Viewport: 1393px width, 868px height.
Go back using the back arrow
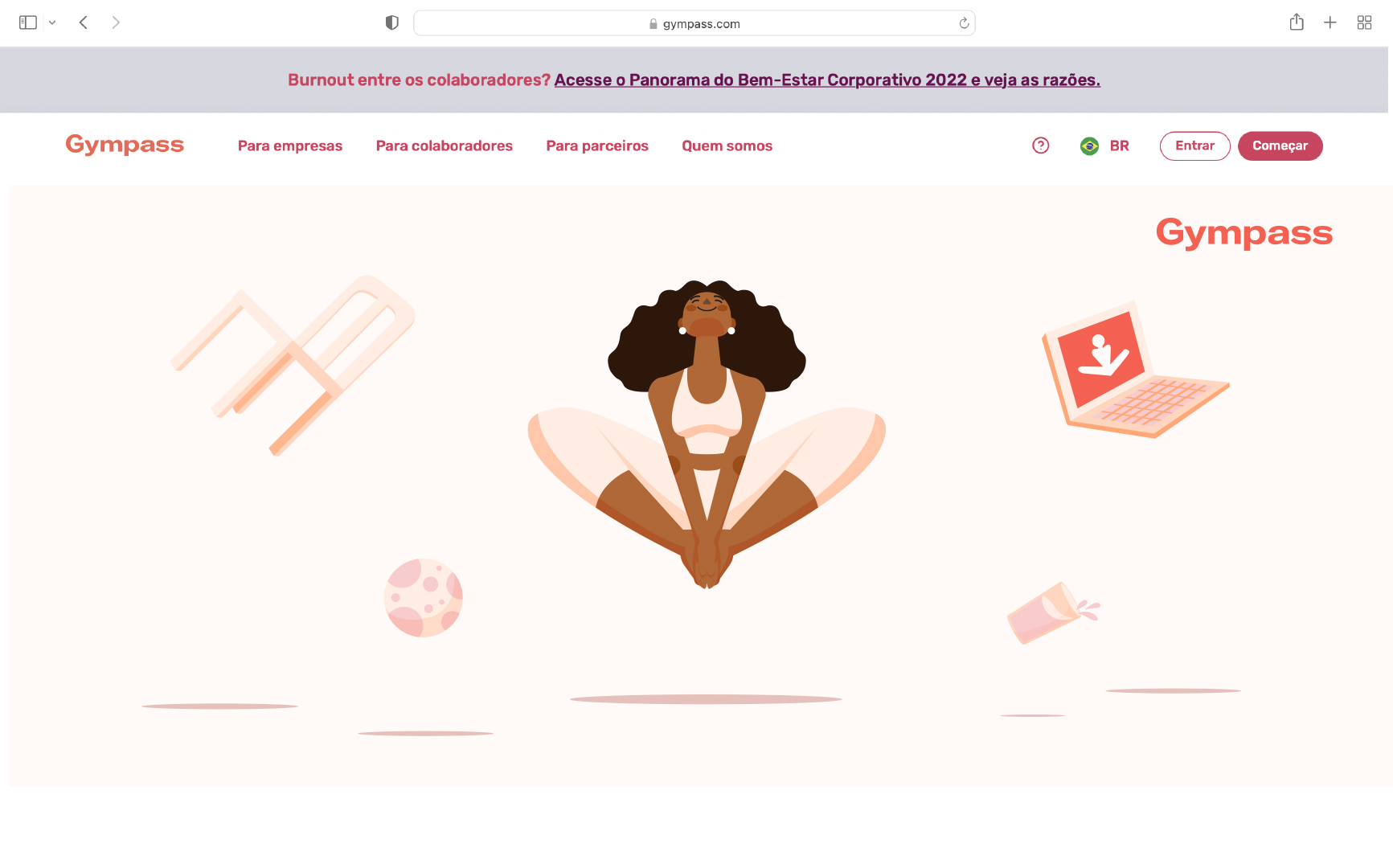click(84, 23)
